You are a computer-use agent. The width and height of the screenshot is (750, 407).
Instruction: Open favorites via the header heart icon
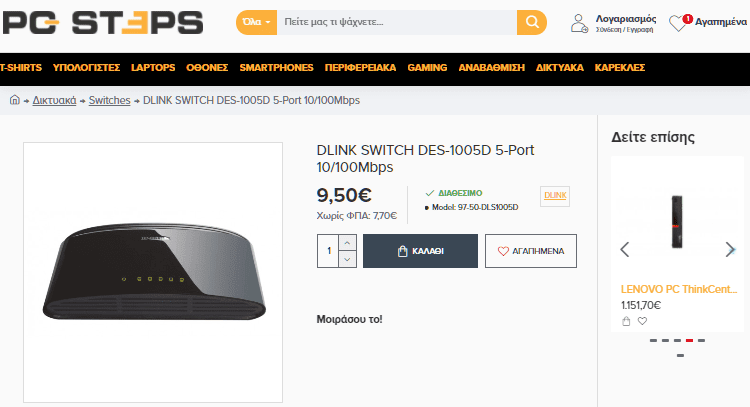(x=678, y=23)
